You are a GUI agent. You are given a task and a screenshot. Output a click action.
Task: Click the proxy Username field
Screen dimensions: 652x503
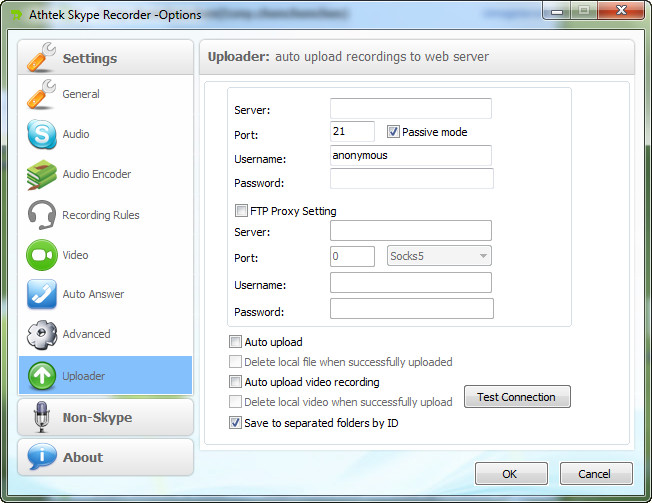411,283
